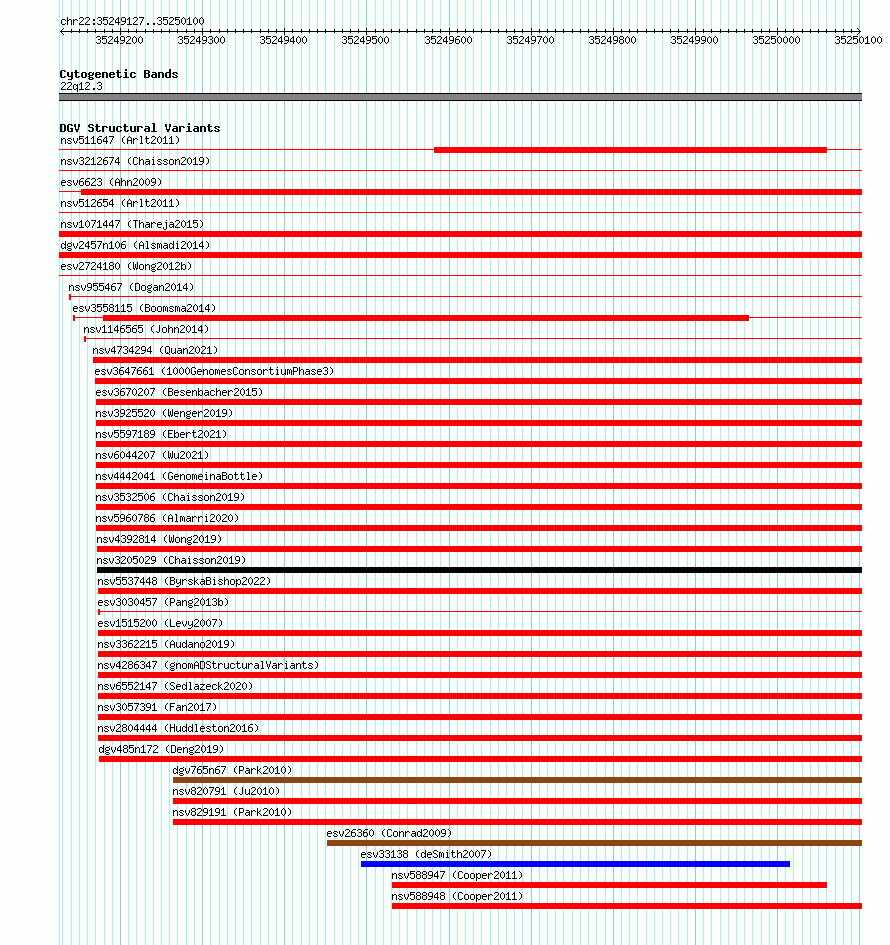Screen dimensions: 890x945
Task: Click the red nsv588947 variant bar
Action: click(609, 885)
